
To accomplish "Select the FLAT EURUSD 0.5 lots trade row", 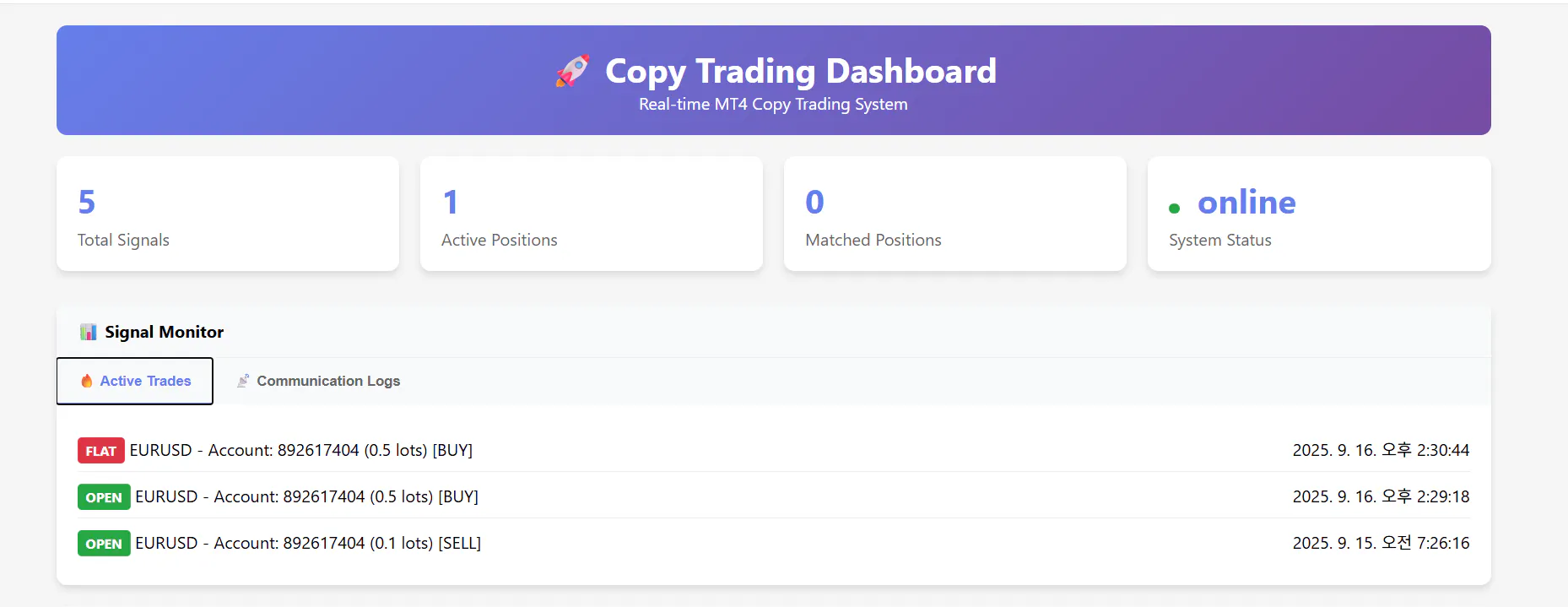I will 301,451.
